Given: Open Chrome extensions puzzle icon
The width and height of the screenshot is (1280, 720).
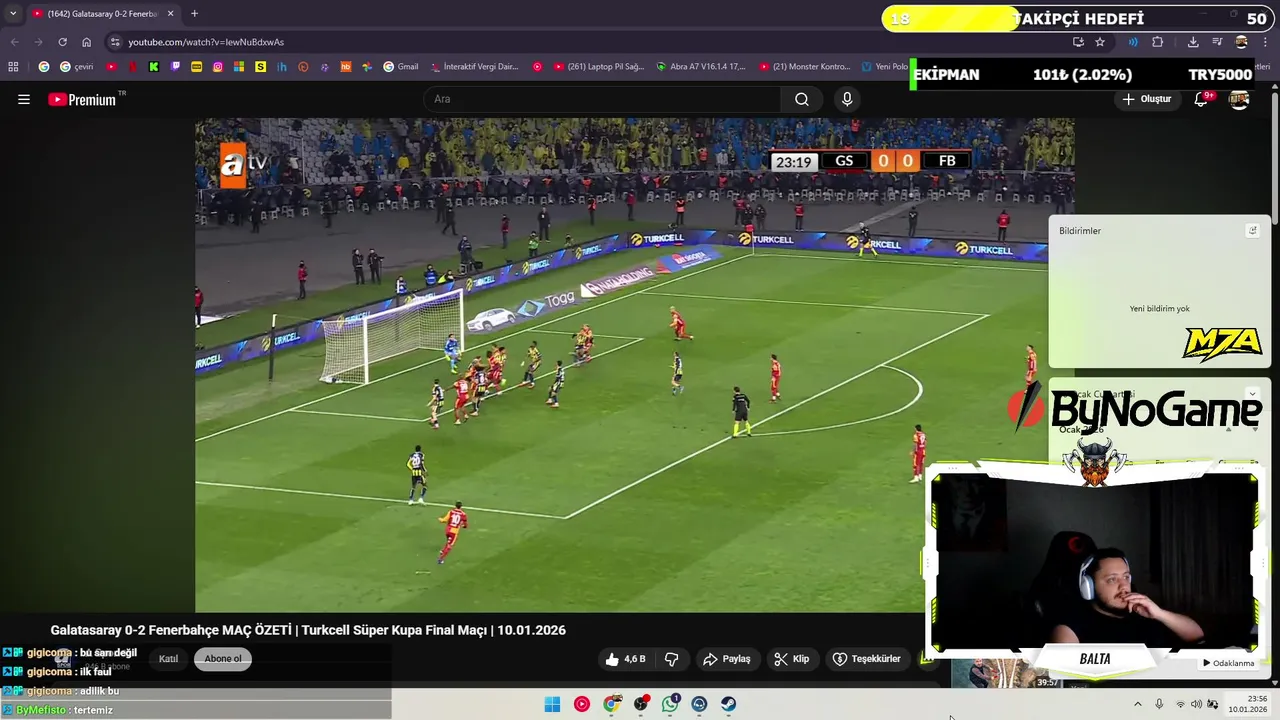Looking at the screenshot, I should [1158, 42].
